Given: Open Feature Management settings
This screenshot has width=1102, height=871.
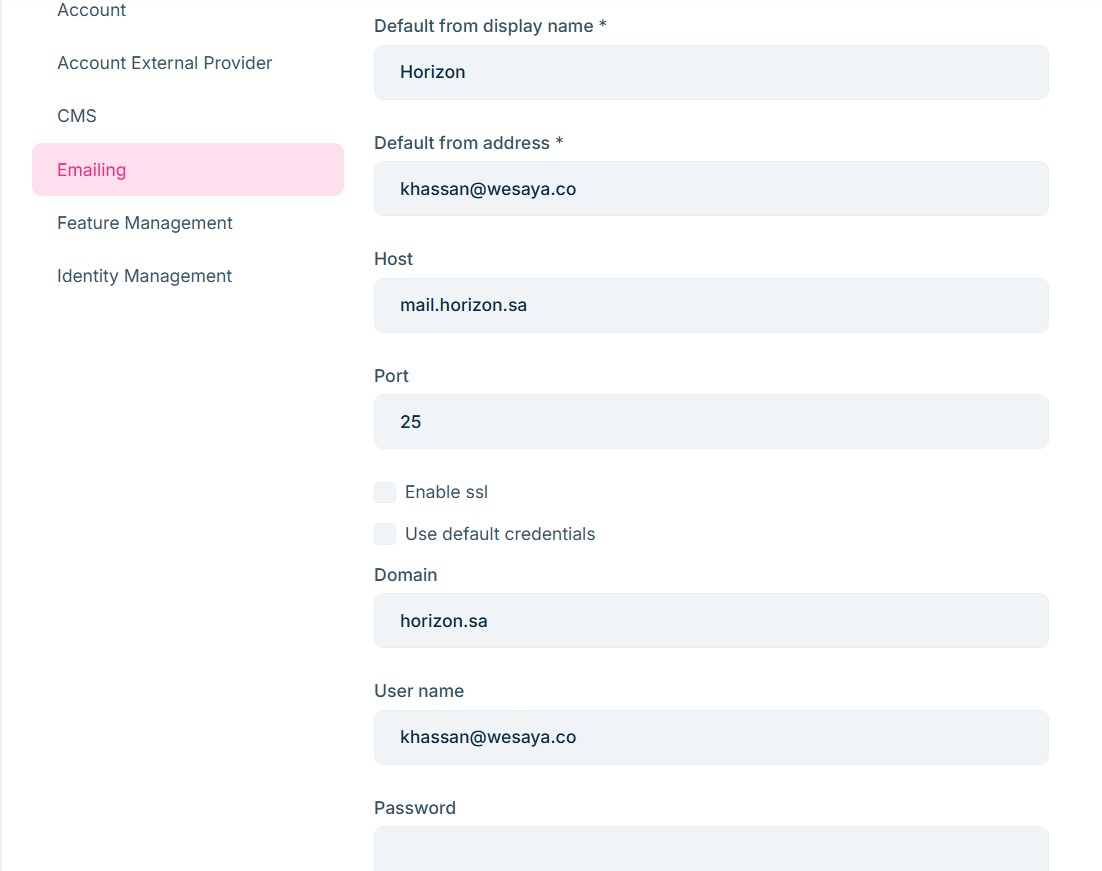Looking at the screenshot, I should (x=145, y=223).
